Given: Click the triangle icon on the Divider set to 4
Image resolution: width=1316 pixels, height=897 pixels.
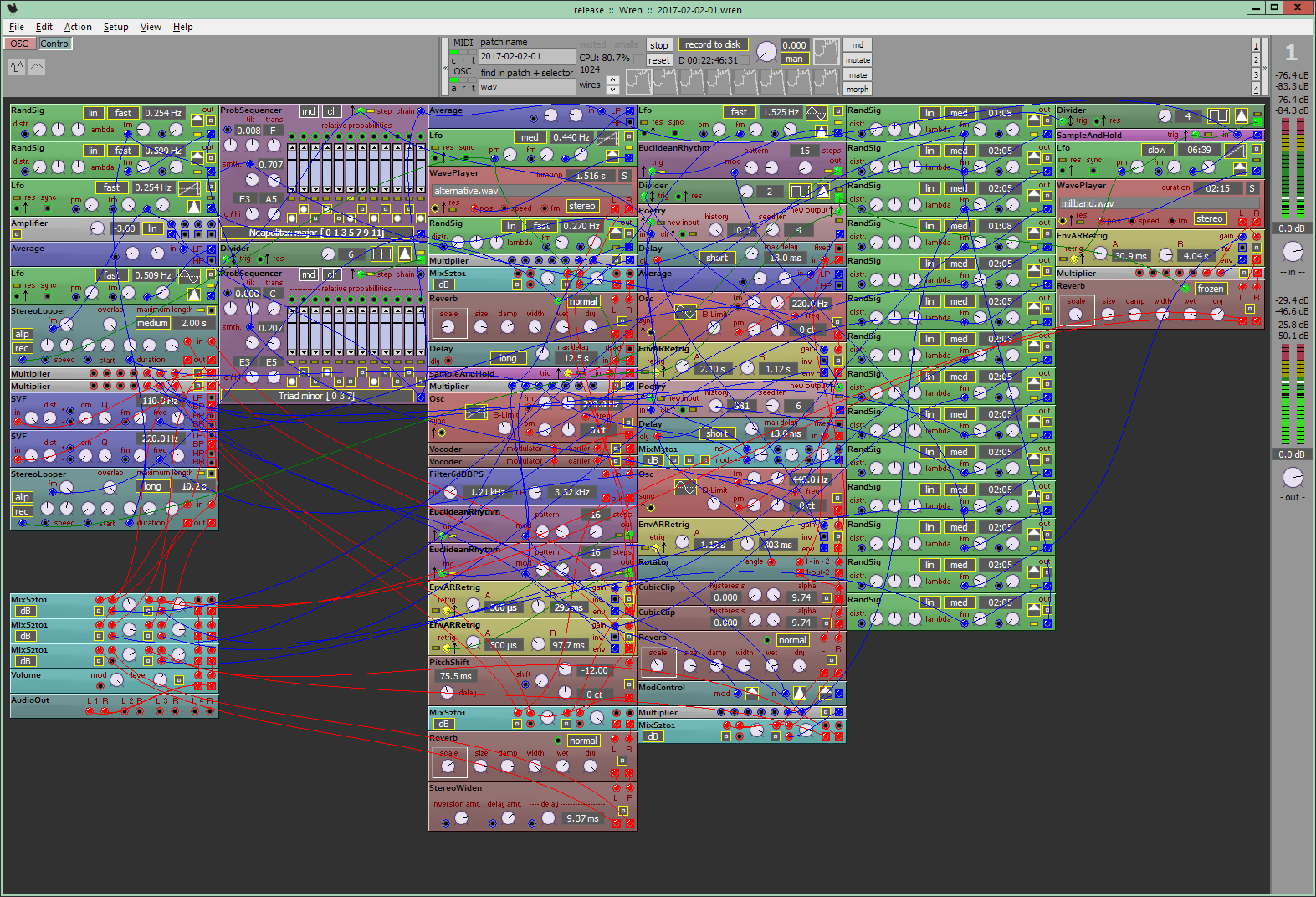Looking at the screenshot, I should [x=1242, y=115].
